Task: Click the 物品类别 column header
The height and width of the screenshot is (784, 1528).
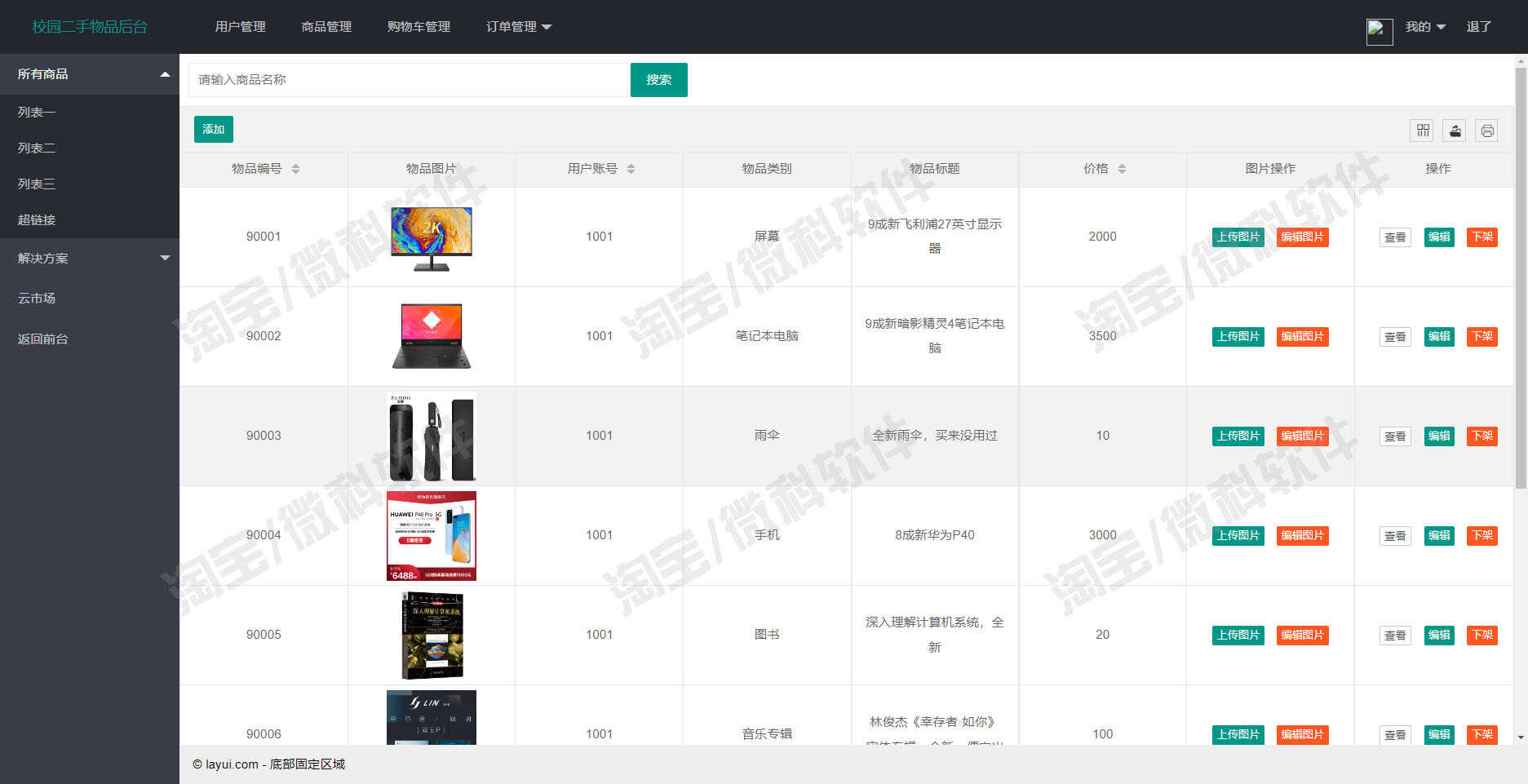Action: pos(767,169)
